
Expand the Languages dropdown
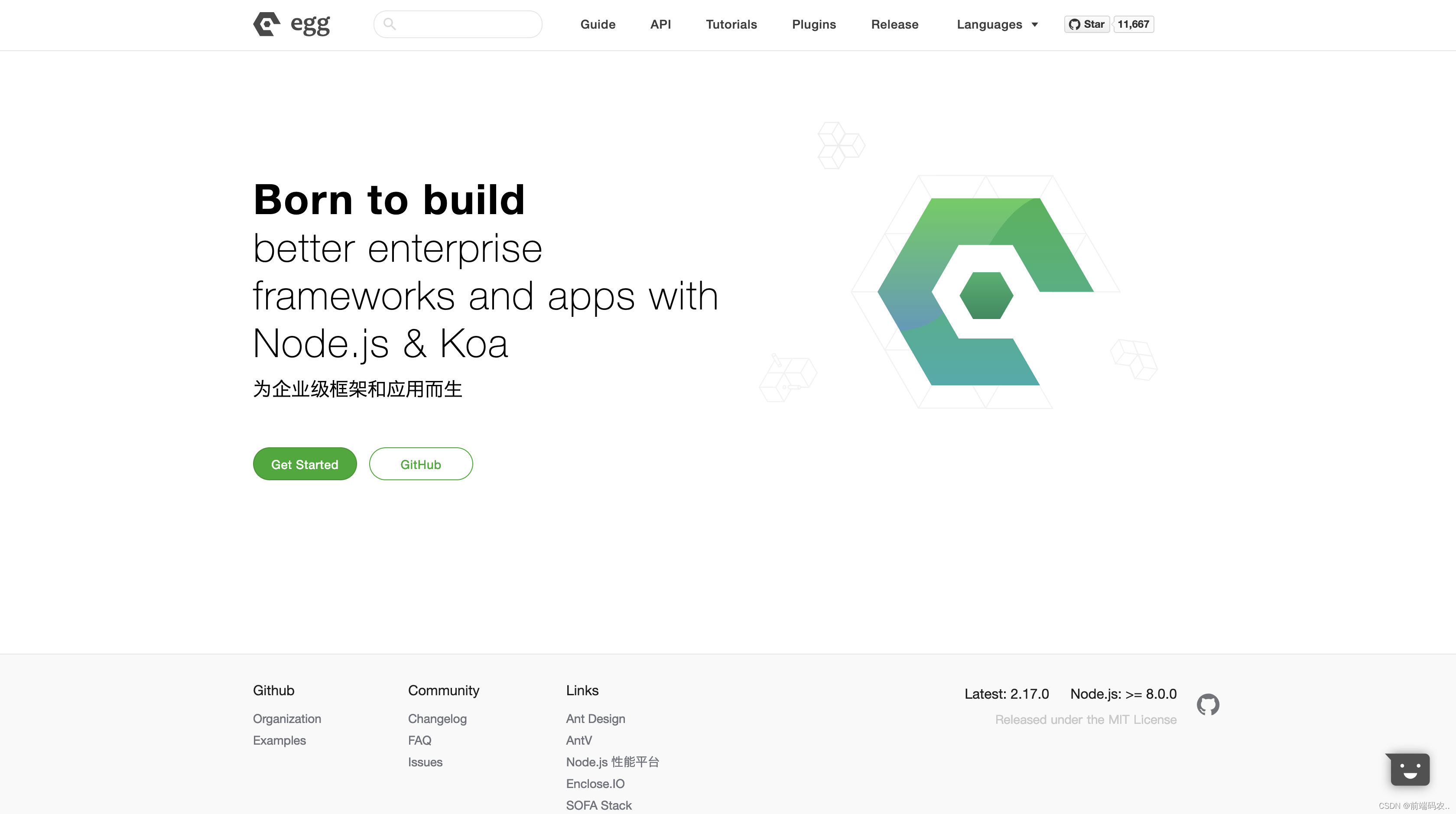[x=989, y=24]
